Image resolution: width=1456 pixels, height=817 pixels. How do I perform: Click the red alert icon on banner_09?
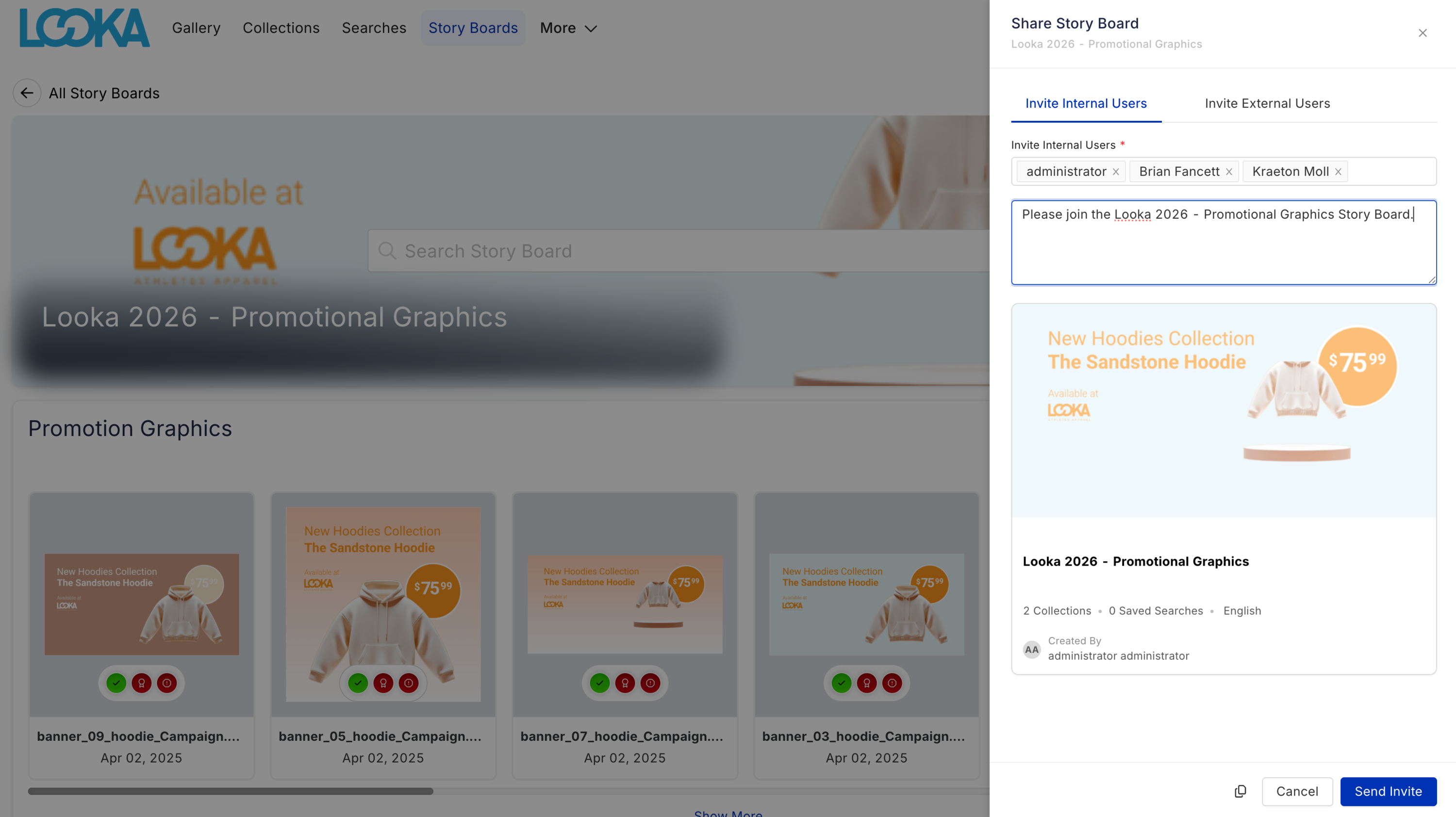(x=167, y=683)
